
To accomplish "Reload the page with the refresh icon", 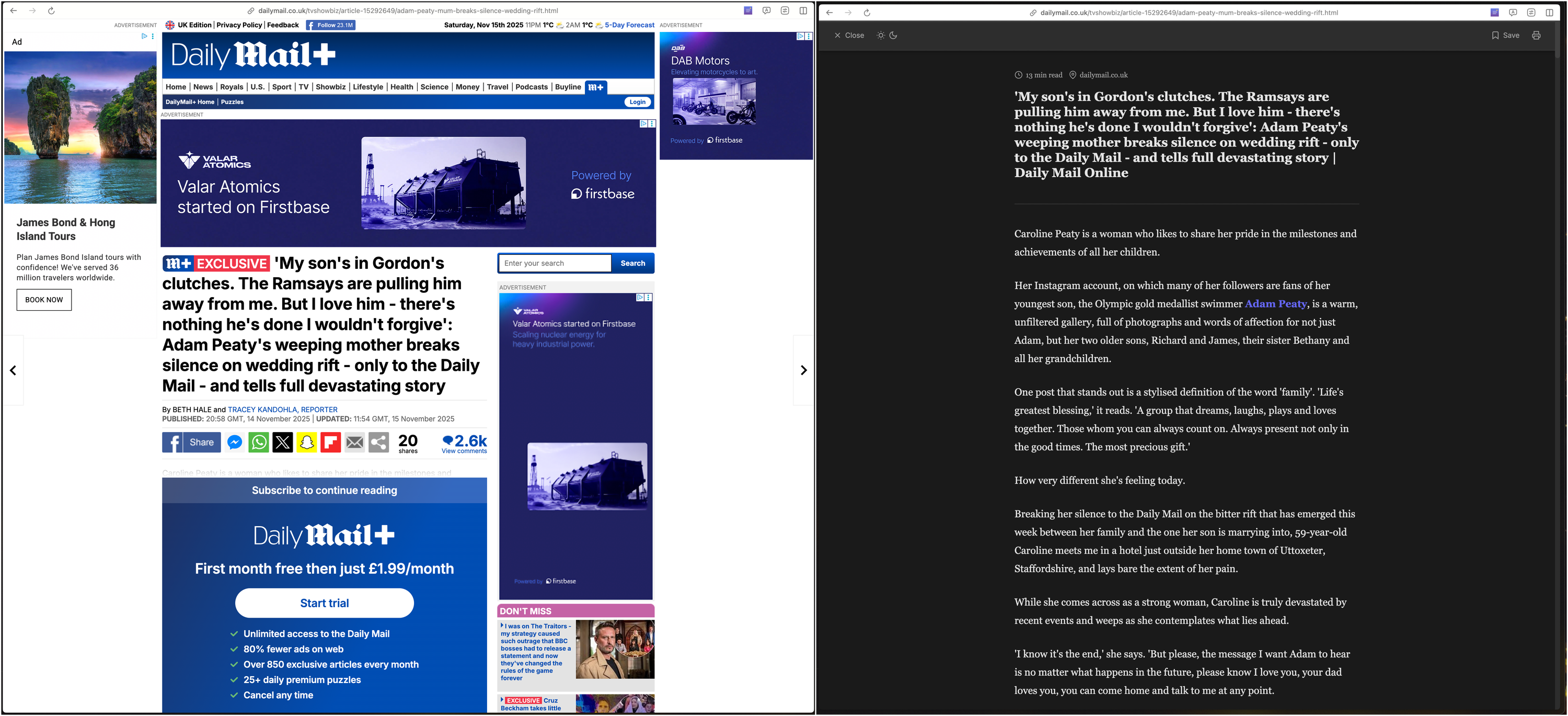I will 51,10.
